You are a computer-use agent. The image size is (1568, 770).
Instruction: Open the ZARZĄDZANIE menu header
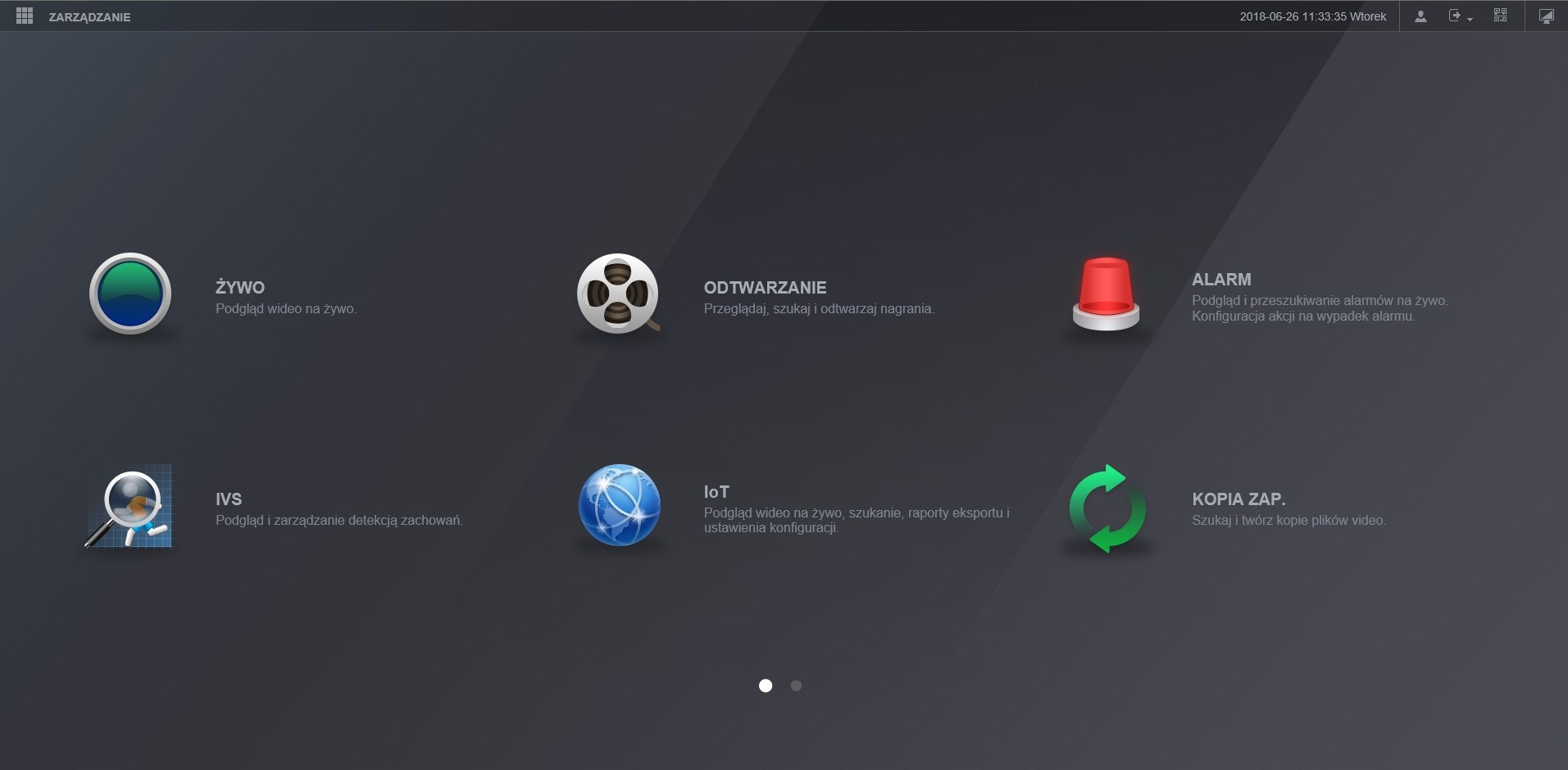tap(89, 16)
